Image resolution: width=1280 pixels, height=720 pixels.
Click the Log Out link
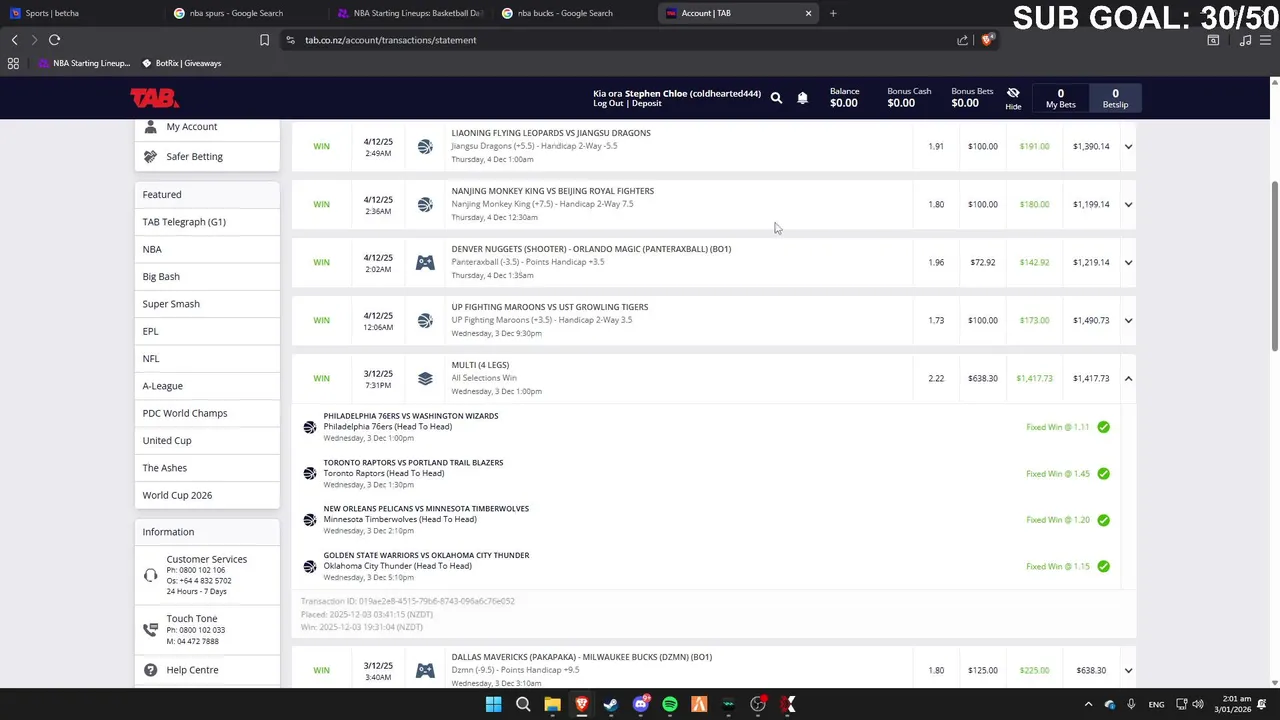[x=608, y=104]
